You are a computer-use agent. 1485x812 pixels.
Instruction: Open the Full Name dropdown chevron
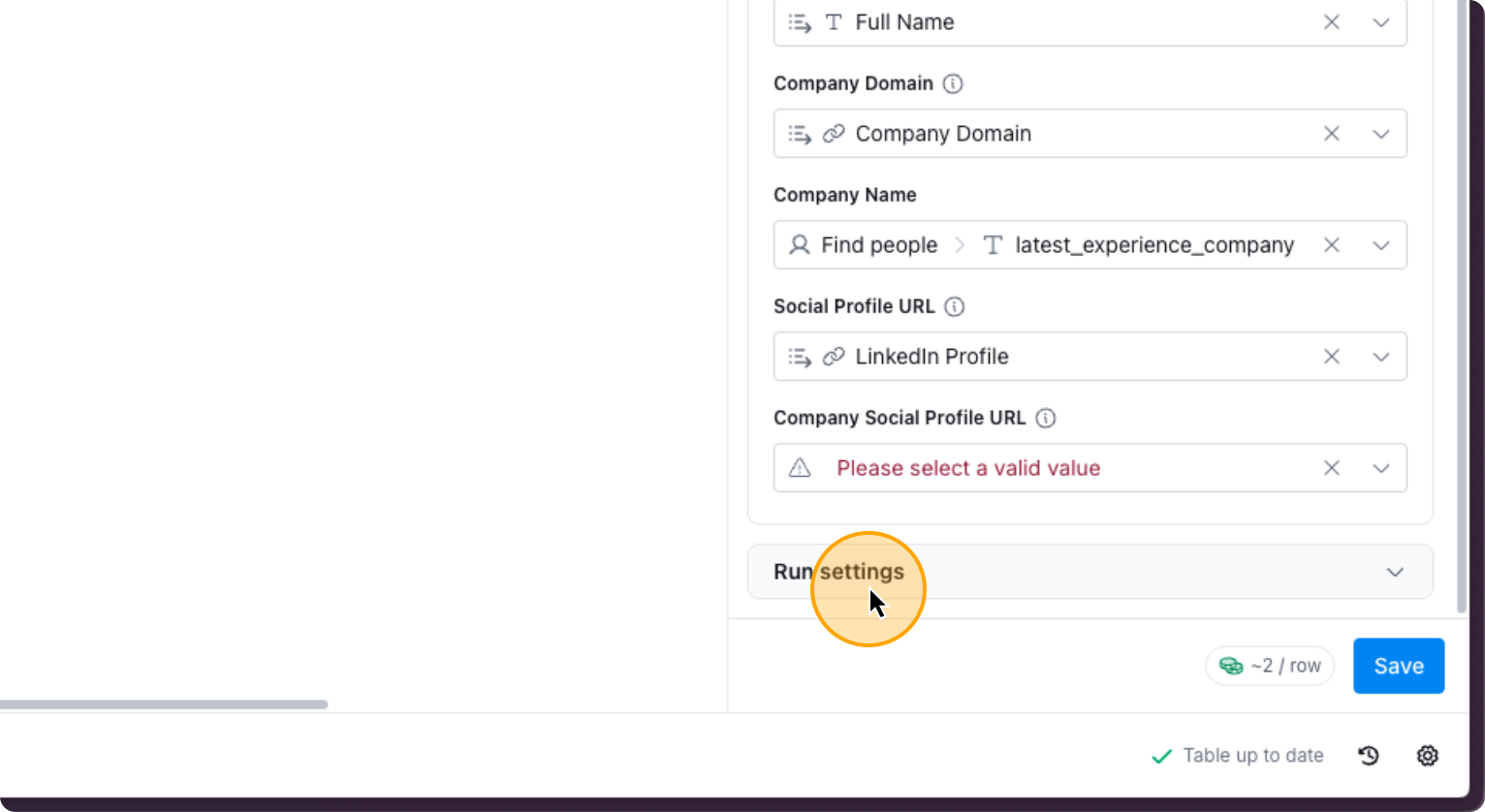point(1381,22)
